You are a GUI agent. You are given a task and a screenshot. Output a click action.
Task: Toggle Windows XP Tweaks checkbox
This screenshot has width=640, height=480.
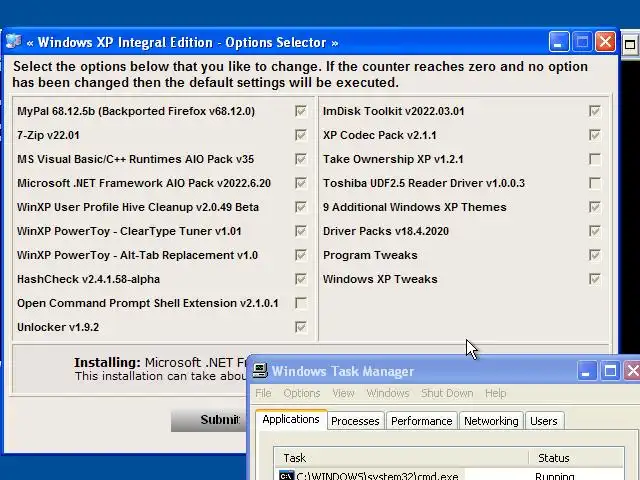coord(595,279)
